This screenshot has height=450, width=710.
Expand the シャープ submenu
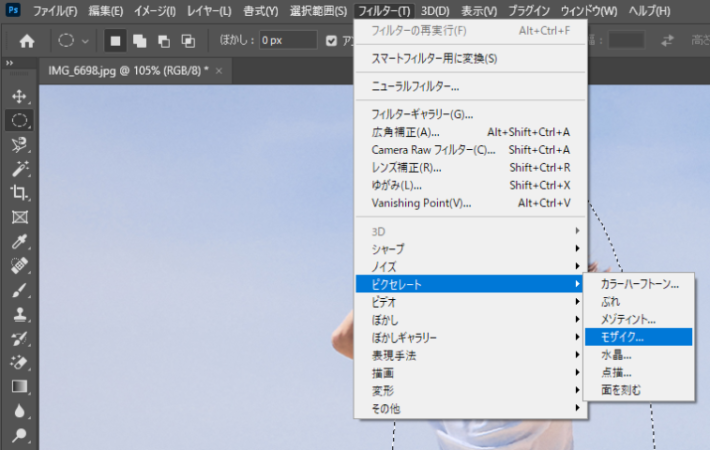click(x=470, y=249)
